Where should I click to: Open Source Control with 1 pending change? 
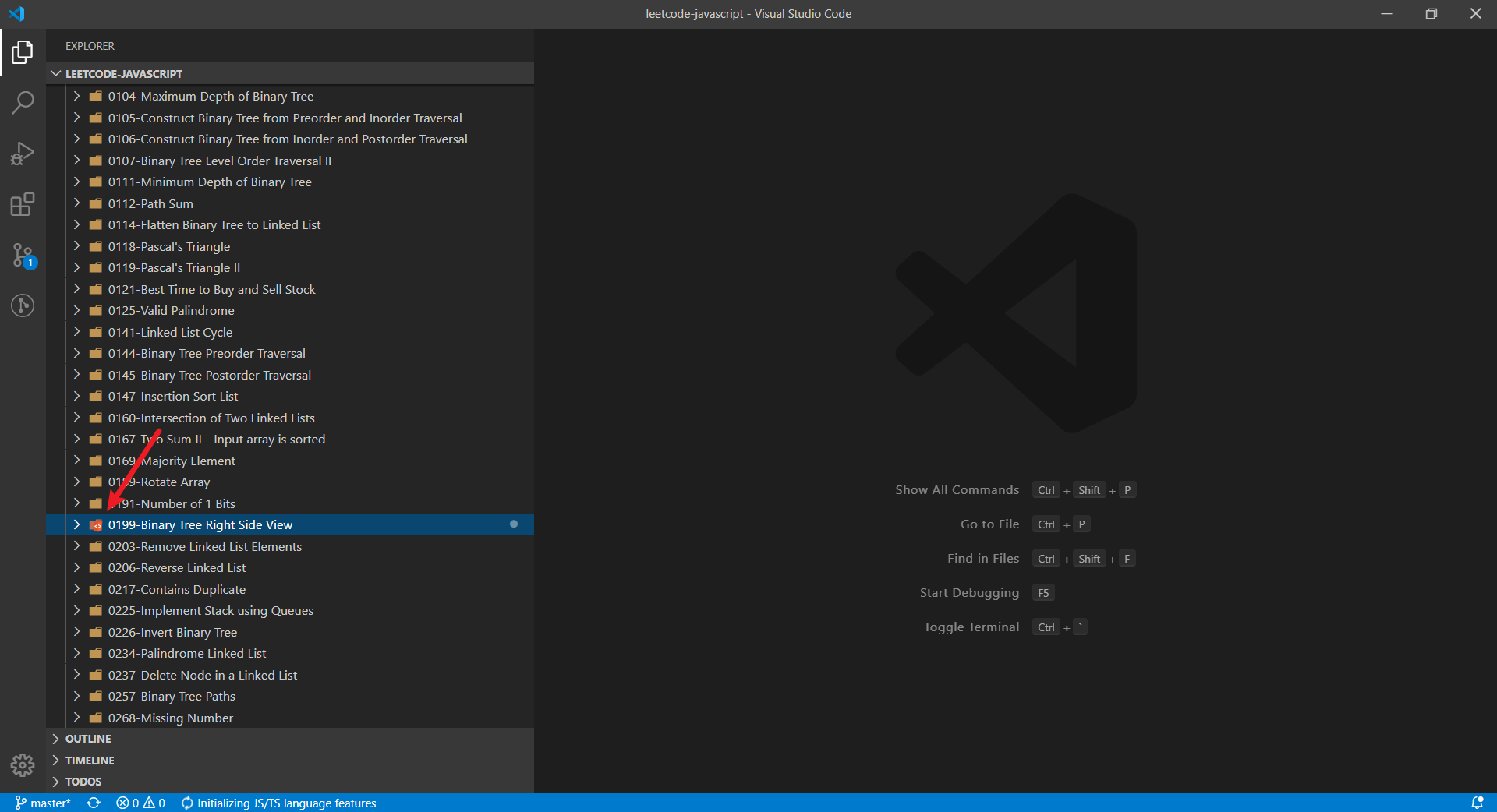[23, 256]
